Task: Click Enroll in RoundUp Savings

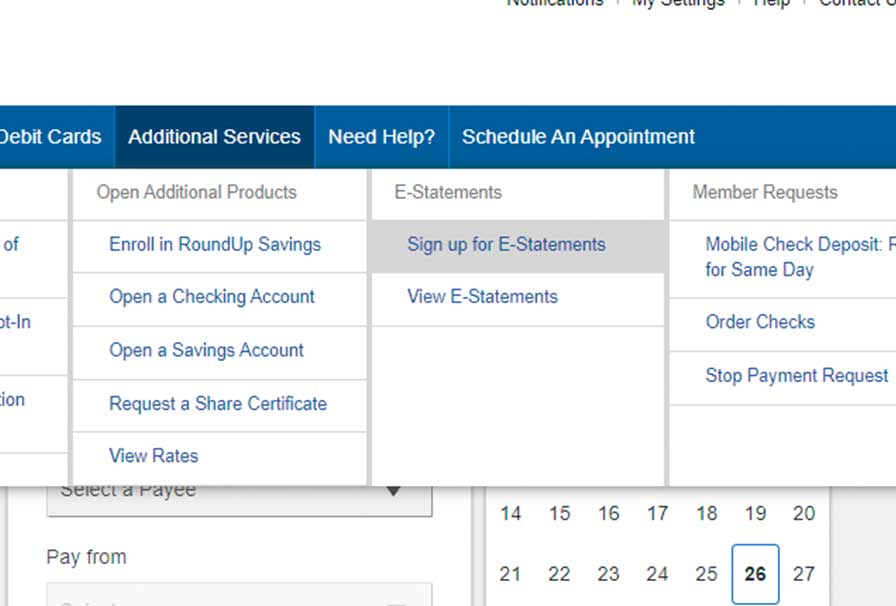Action: pyautogui.click(x=215, y=244)
